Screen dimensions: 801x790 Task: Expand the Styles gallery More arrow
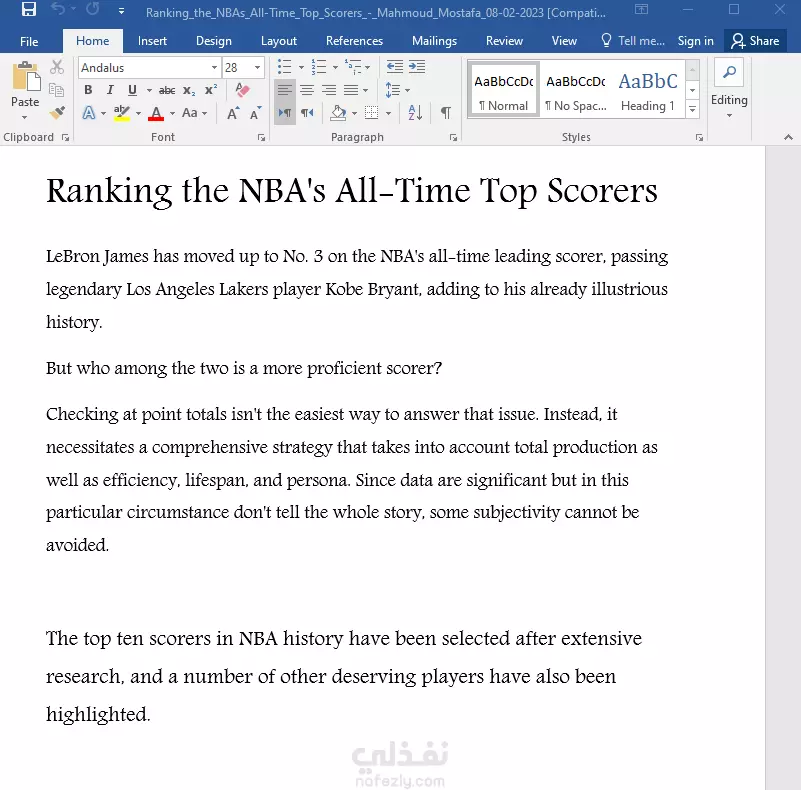click(692, 109)
